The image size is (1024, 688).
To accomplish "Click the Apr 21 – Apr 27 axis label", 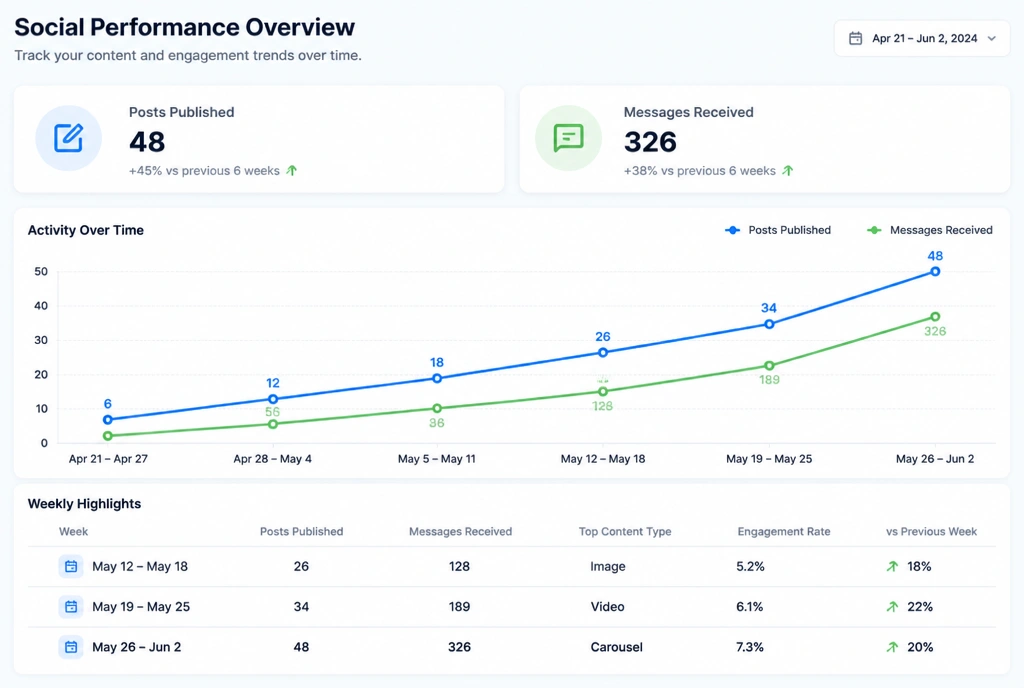I will 108,459.
